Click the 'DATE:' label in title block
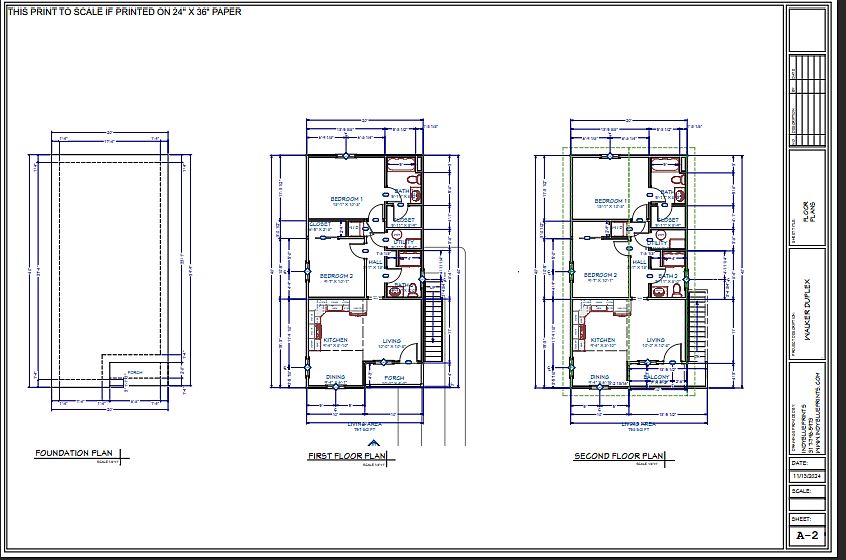The image size is (846, 560). pos(800,463)
